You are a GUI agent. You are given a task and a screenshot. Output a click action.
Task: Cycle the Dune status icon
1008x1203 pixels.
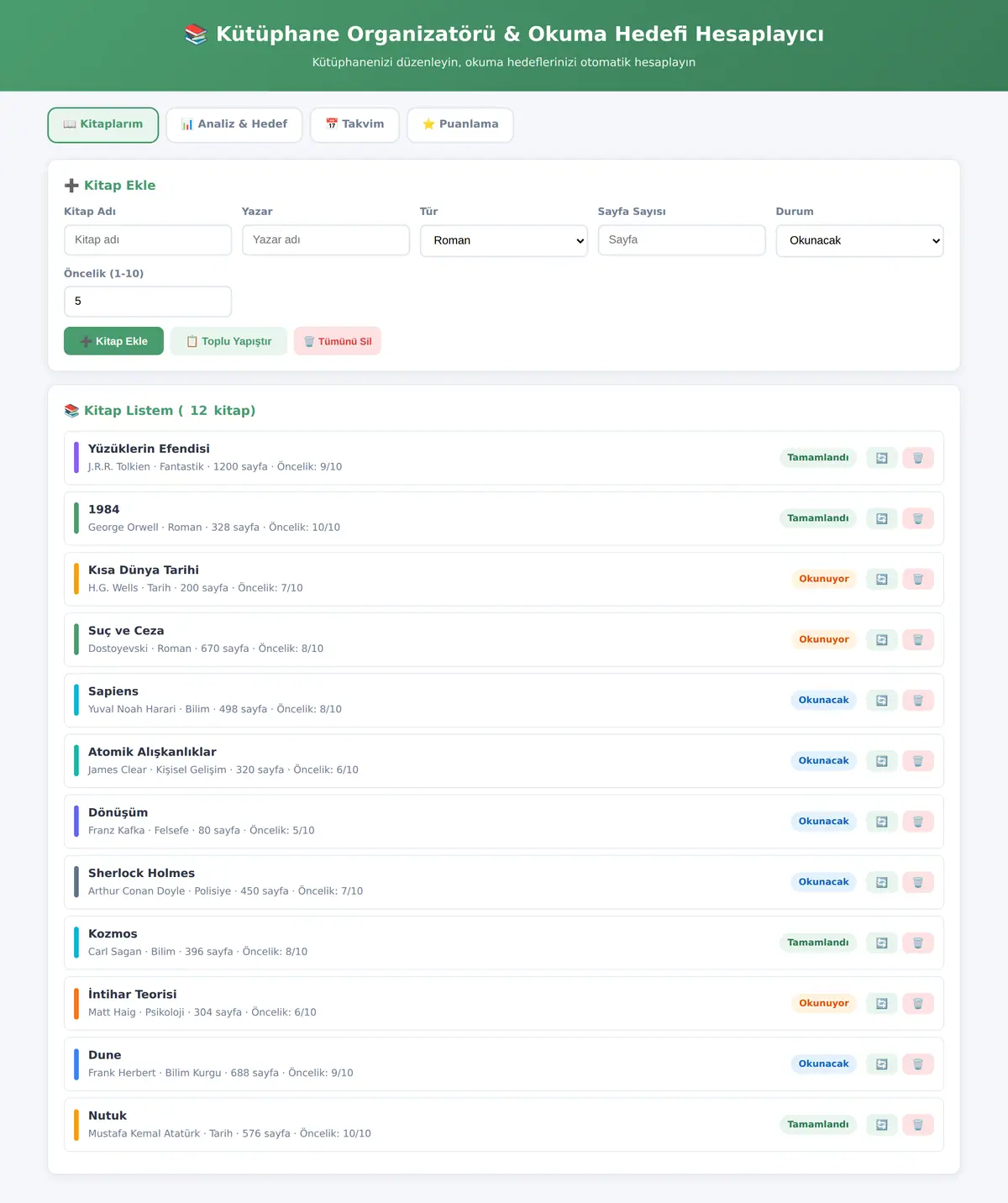coord(882,1064)
